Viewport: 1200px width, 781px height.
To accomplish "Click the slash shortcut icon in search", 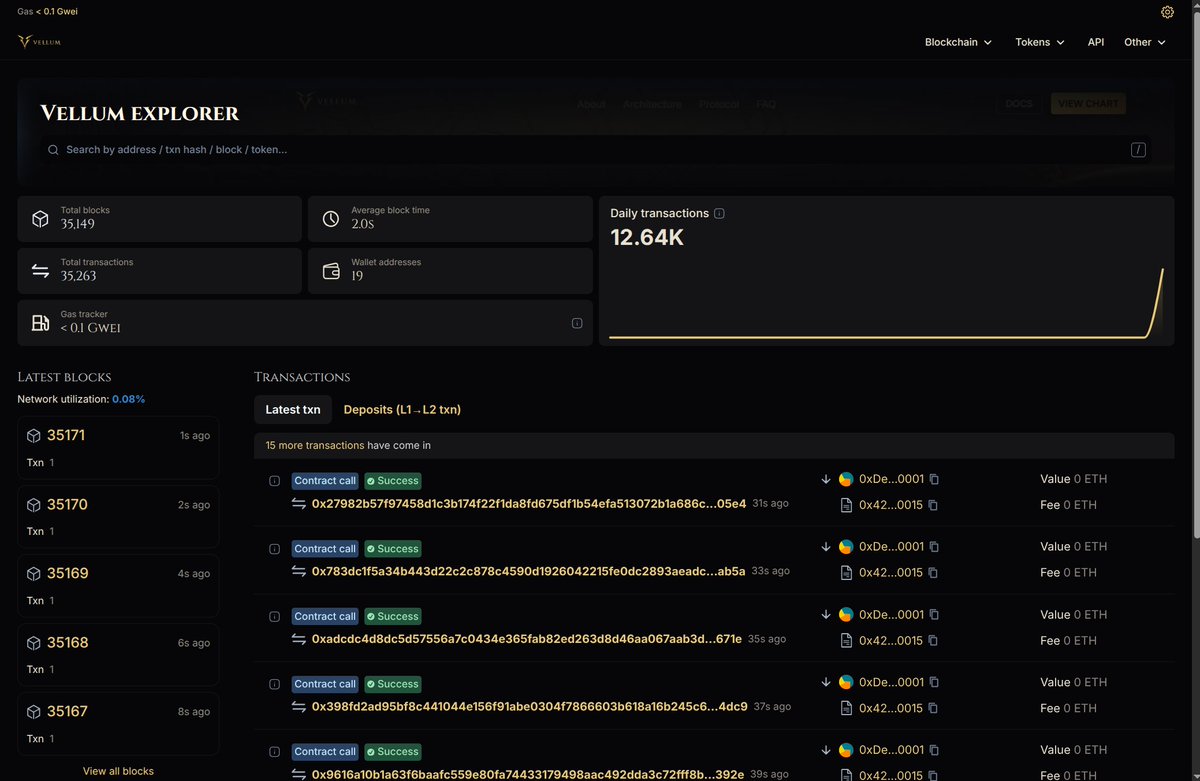I will (x=1138, y=150).
